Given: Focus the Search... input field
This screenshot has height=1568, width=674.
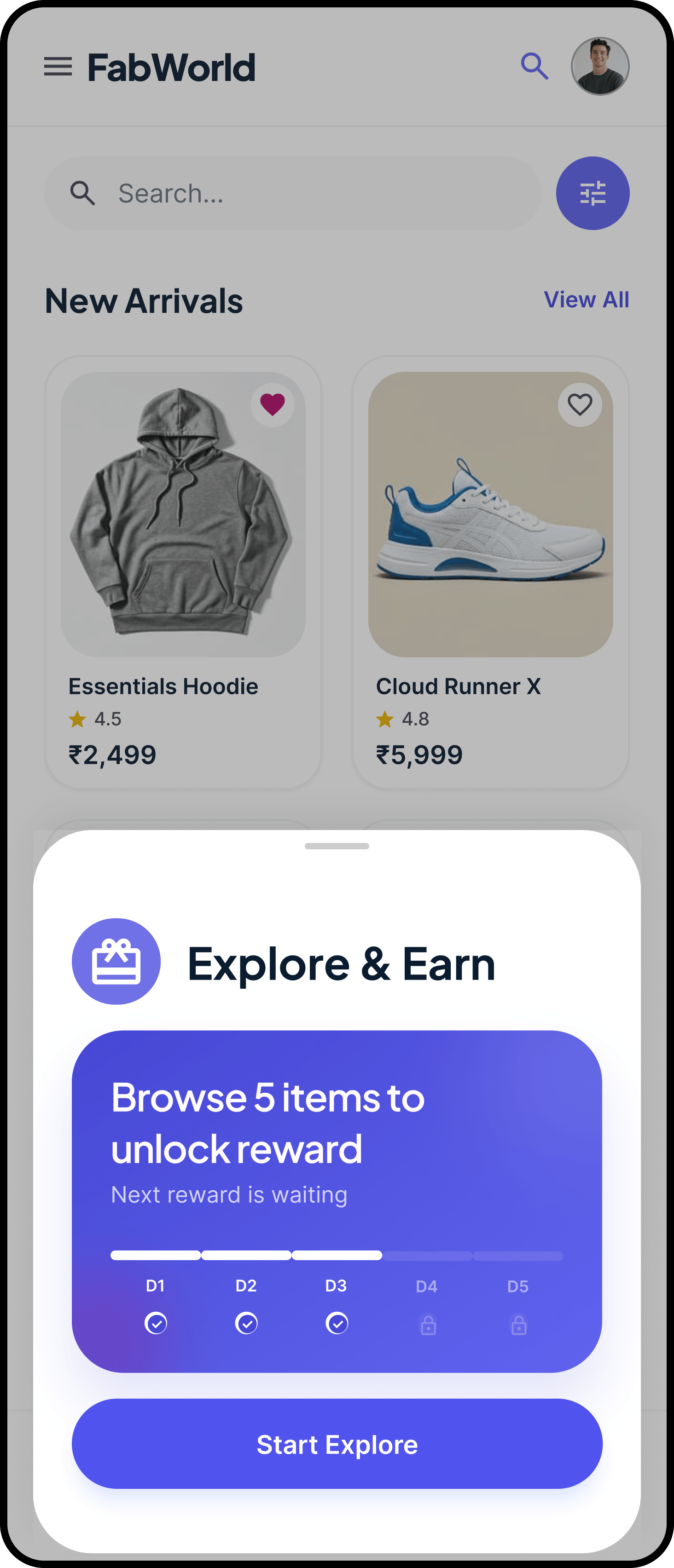Looking at the screenshot, I should [x=292, y=193].
